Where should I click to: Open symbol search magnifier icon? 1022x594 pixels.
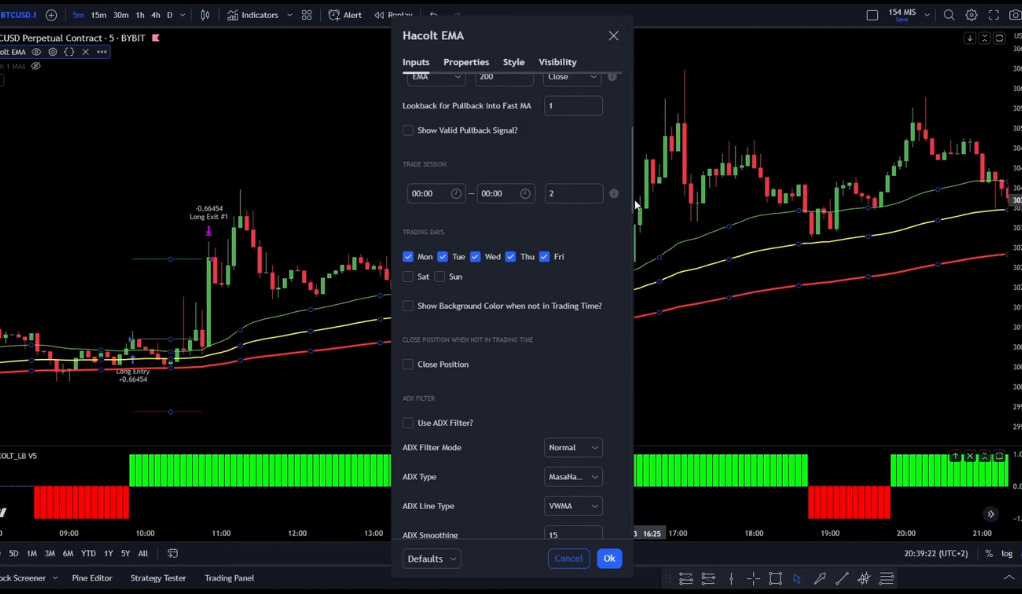click(x=949, y=15)
